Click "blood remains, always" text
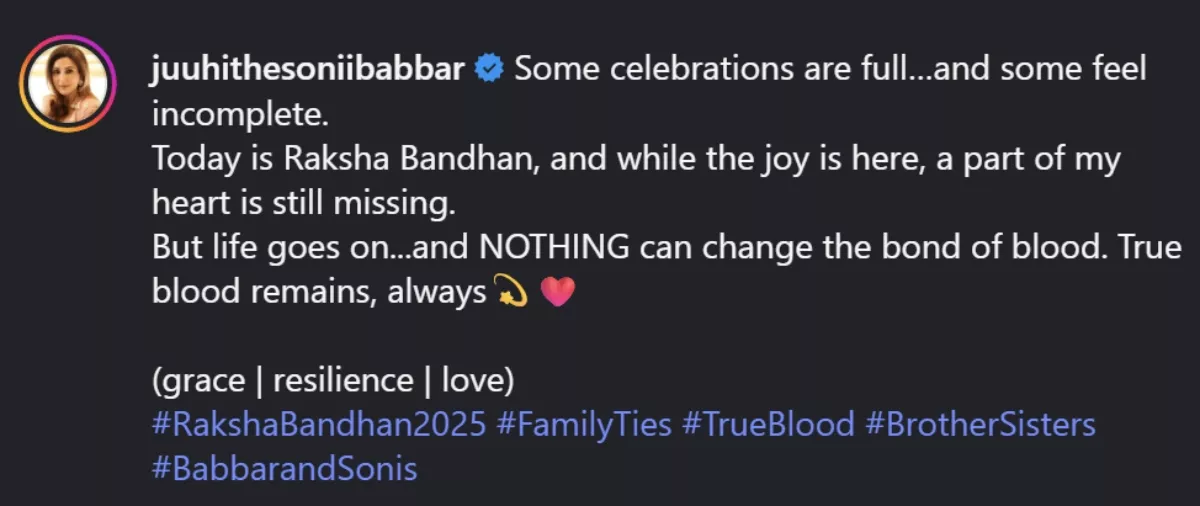 pyautogui.click(x=318, y=293)
